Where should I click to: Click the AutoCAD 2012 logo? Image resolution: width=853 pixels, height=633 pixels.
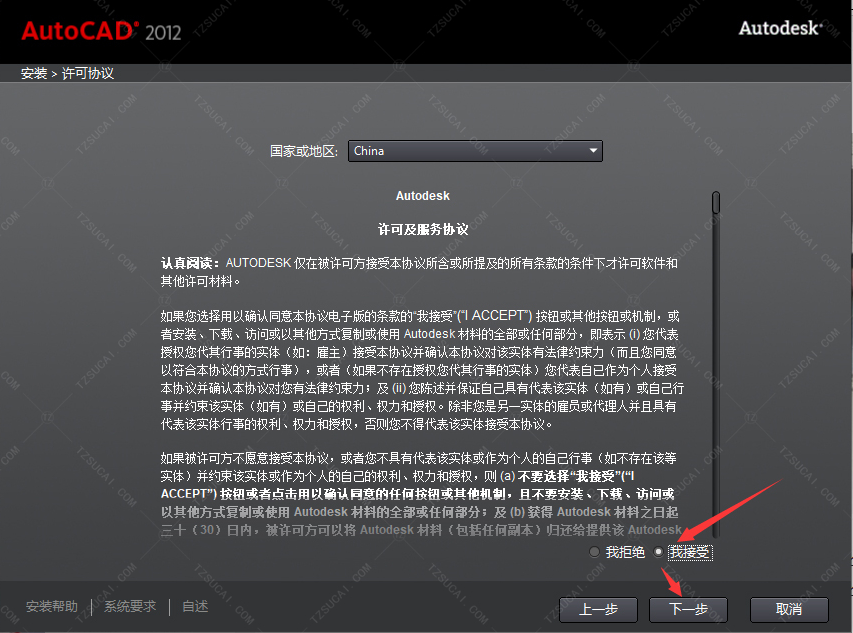pyautogui.click(x=101, y=30)
